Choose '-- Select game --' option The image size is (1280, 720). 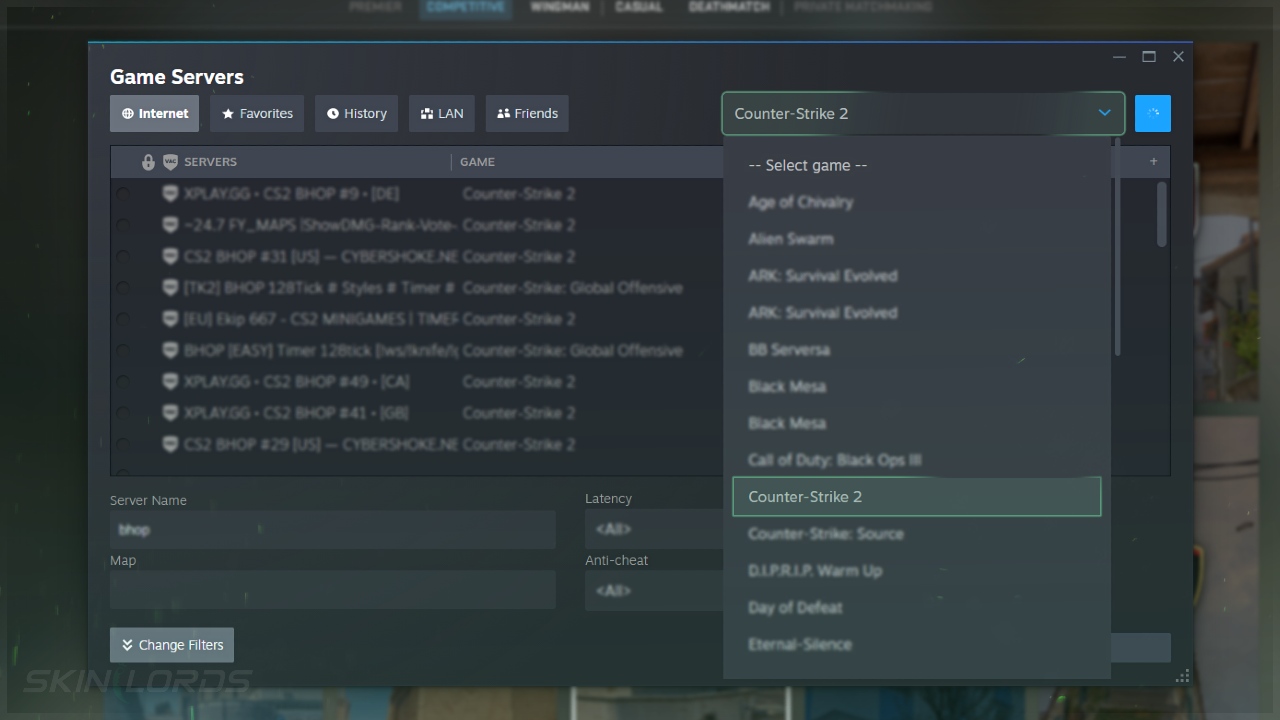917,165
